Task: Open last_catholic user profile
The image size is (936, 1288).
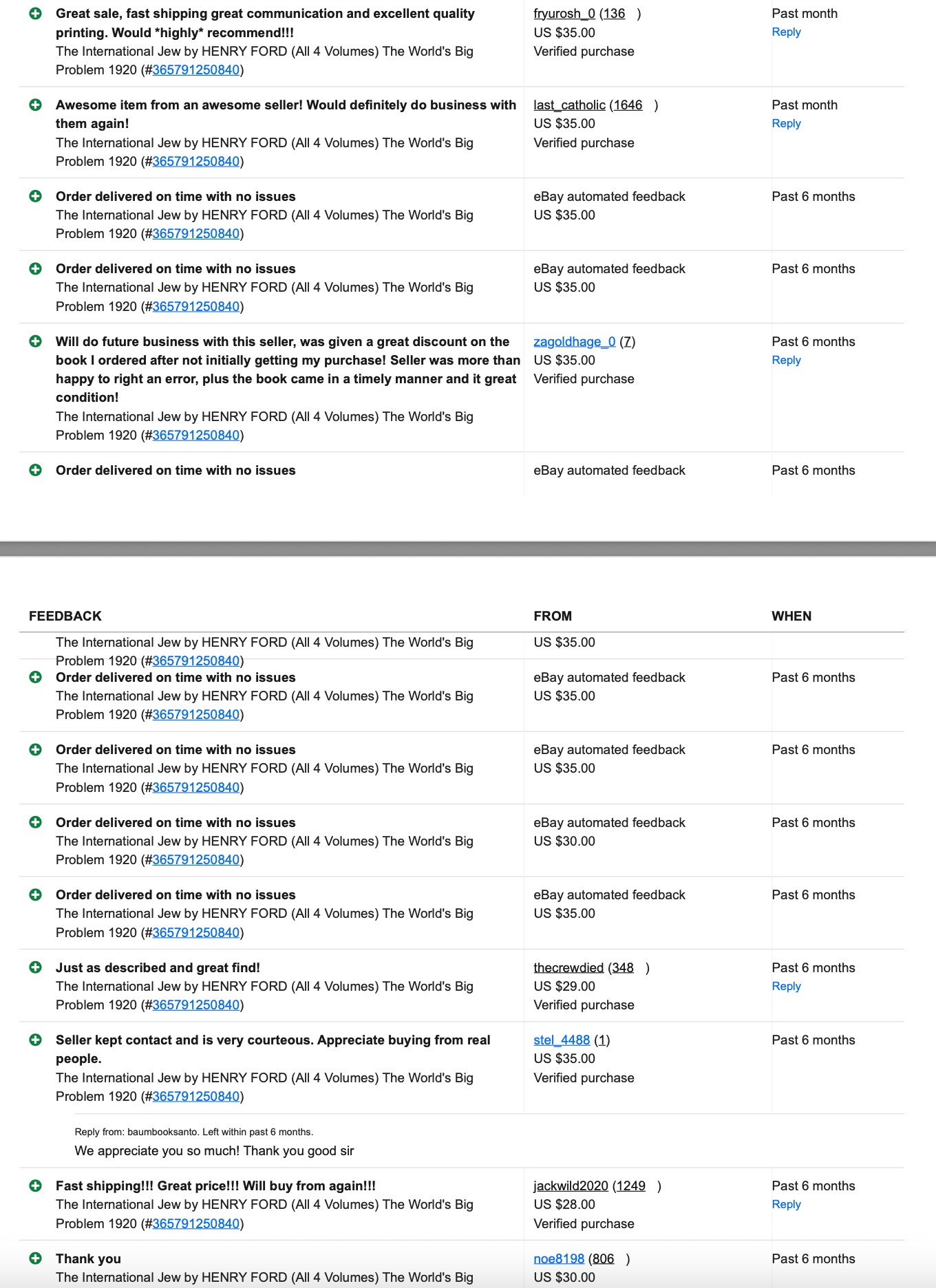Action: tap(570, 105)
